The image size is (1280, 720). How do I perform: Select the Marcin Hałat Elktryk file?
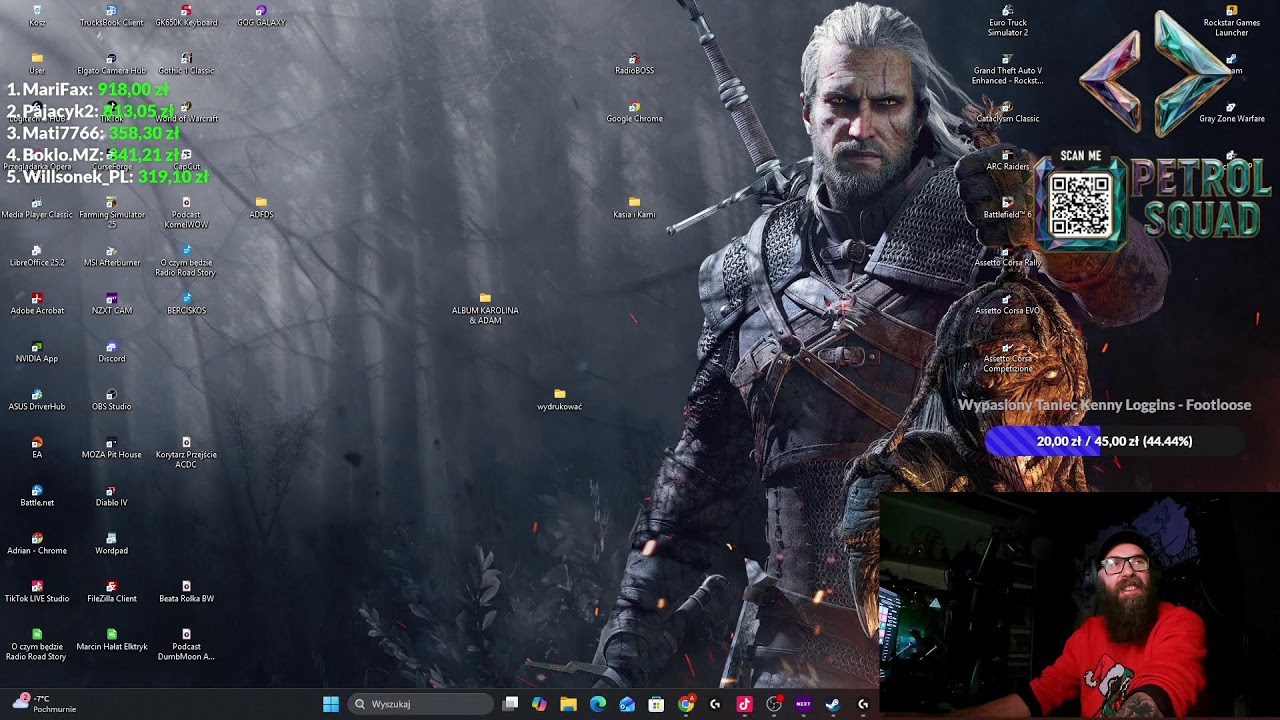click(x=111, y=639)
